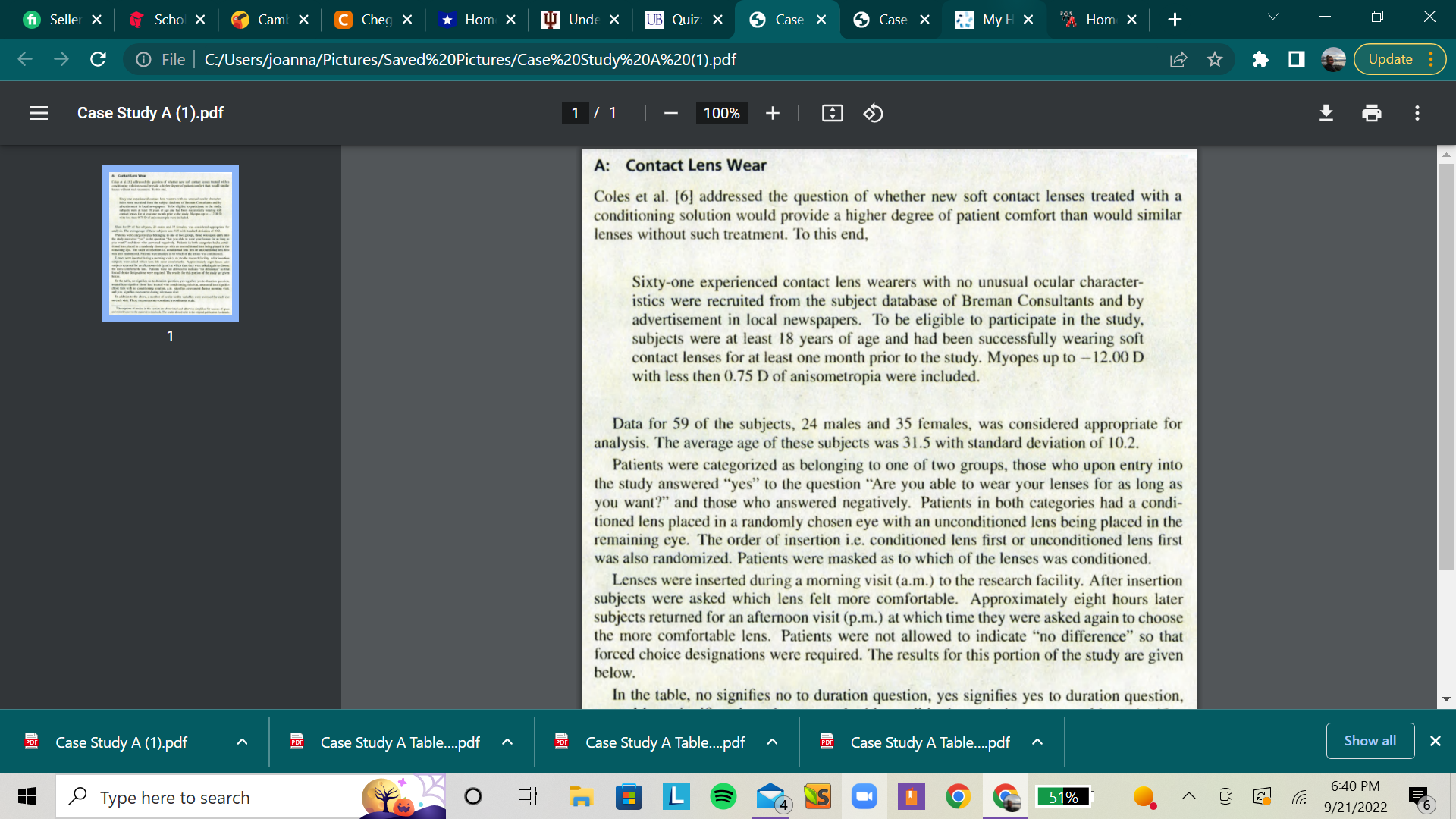Open the browser Extensions puzzle icon

[x=1260, y=59]
